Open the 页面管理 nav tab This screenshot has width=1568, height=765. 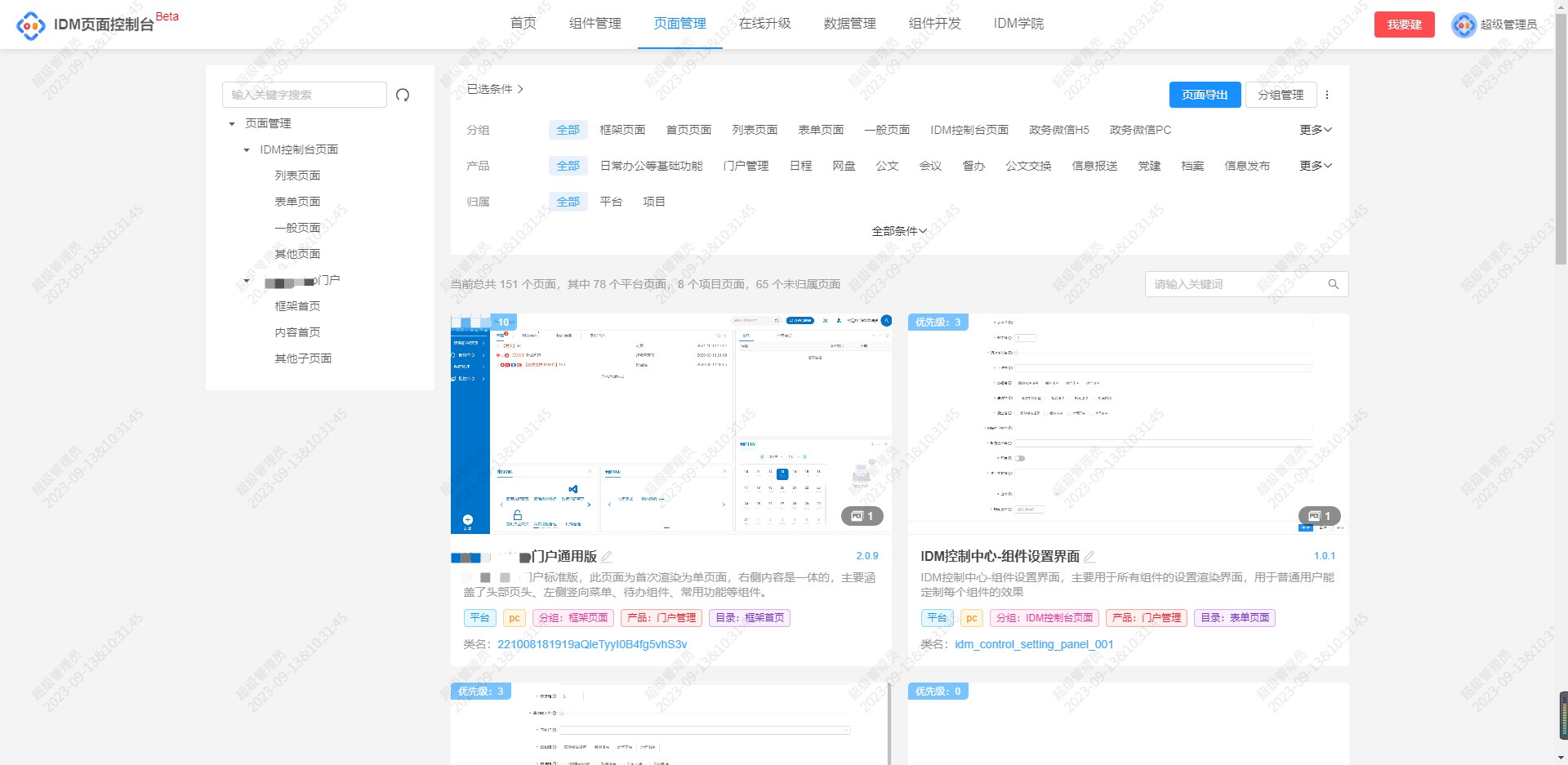click(x=679, y=24)
